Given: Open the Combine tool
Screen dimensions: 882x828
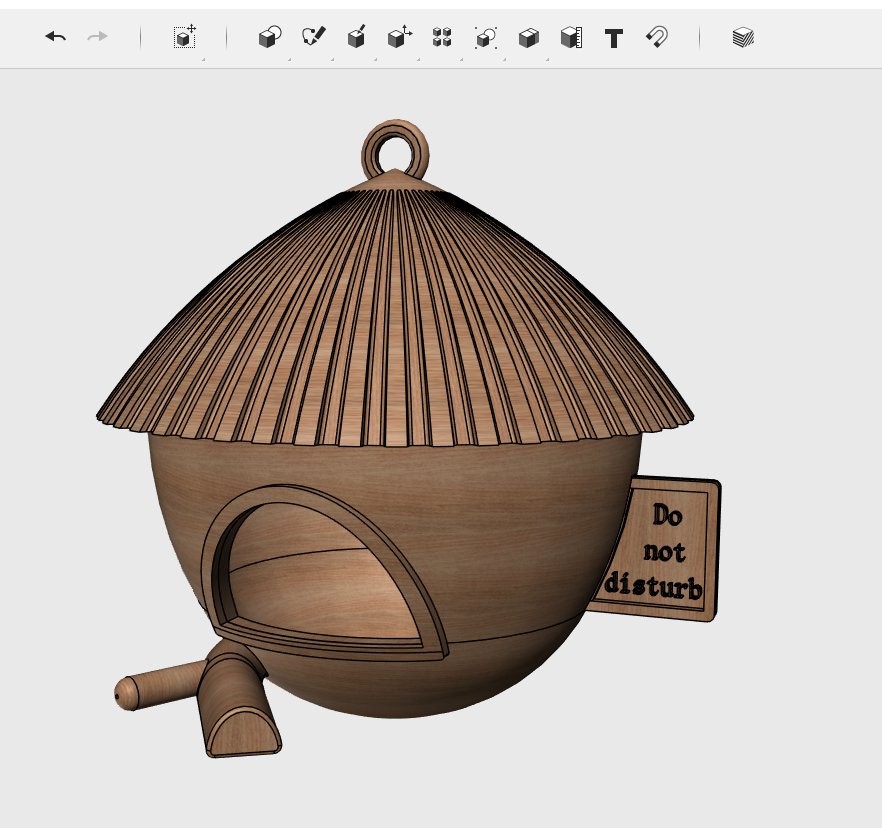Looking at the screenshot, I should coord(529,38).
